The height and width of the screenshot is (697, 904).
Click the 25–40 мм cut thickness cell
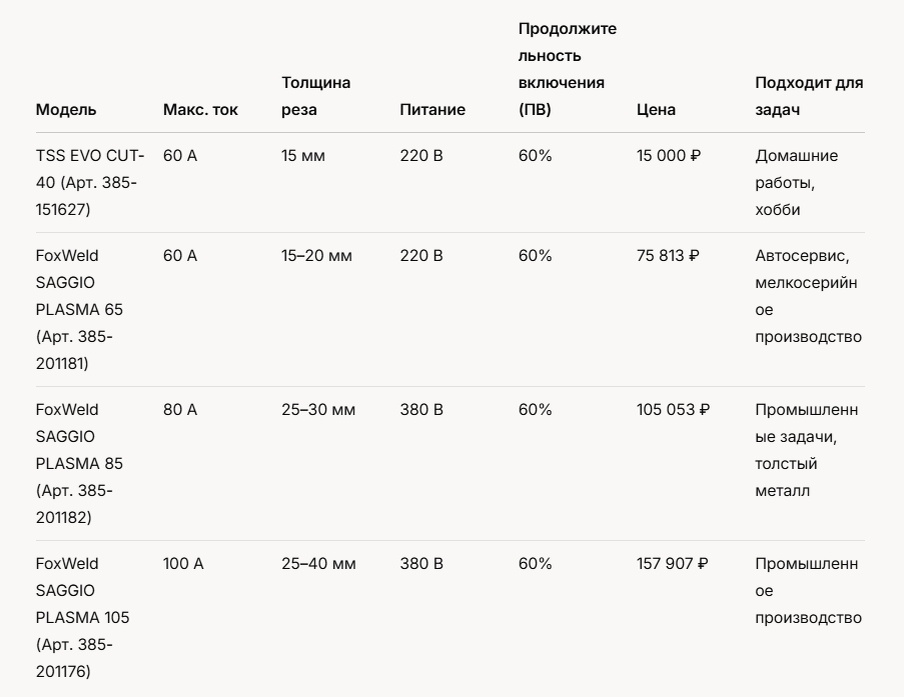click(x=318, y=564)
